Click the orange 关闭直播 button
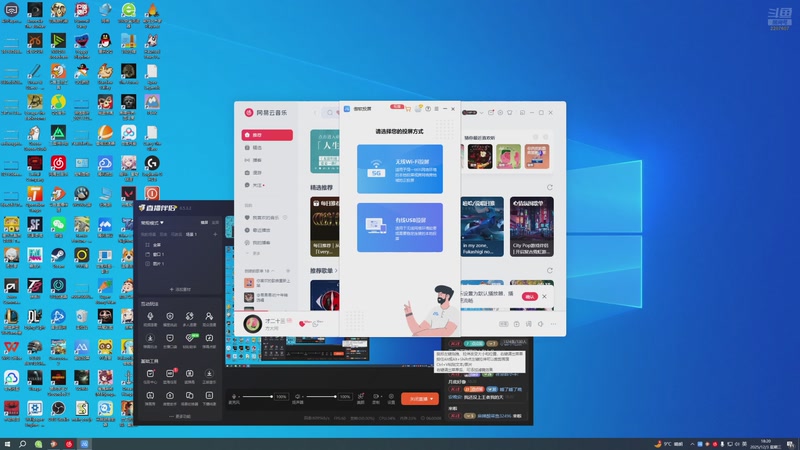 coord(420,399)
